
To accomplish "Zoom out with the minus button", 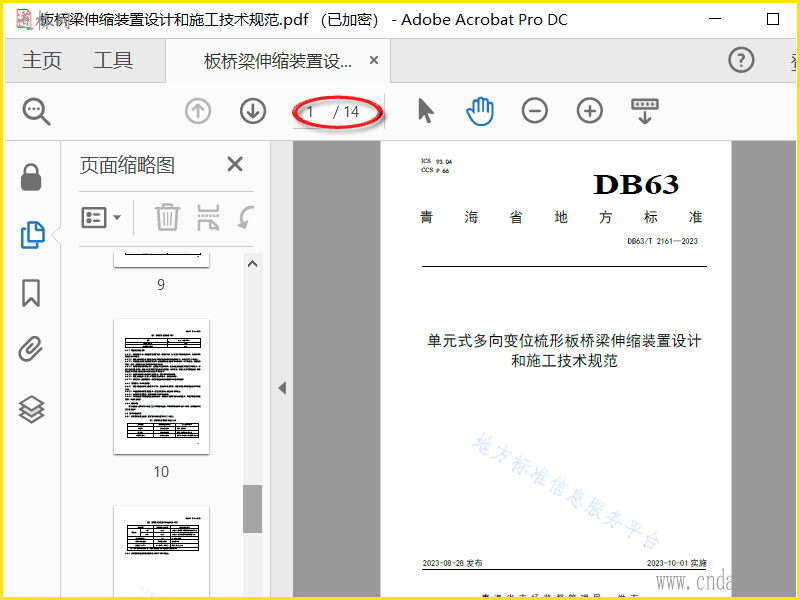I will (x=535, y=111).
